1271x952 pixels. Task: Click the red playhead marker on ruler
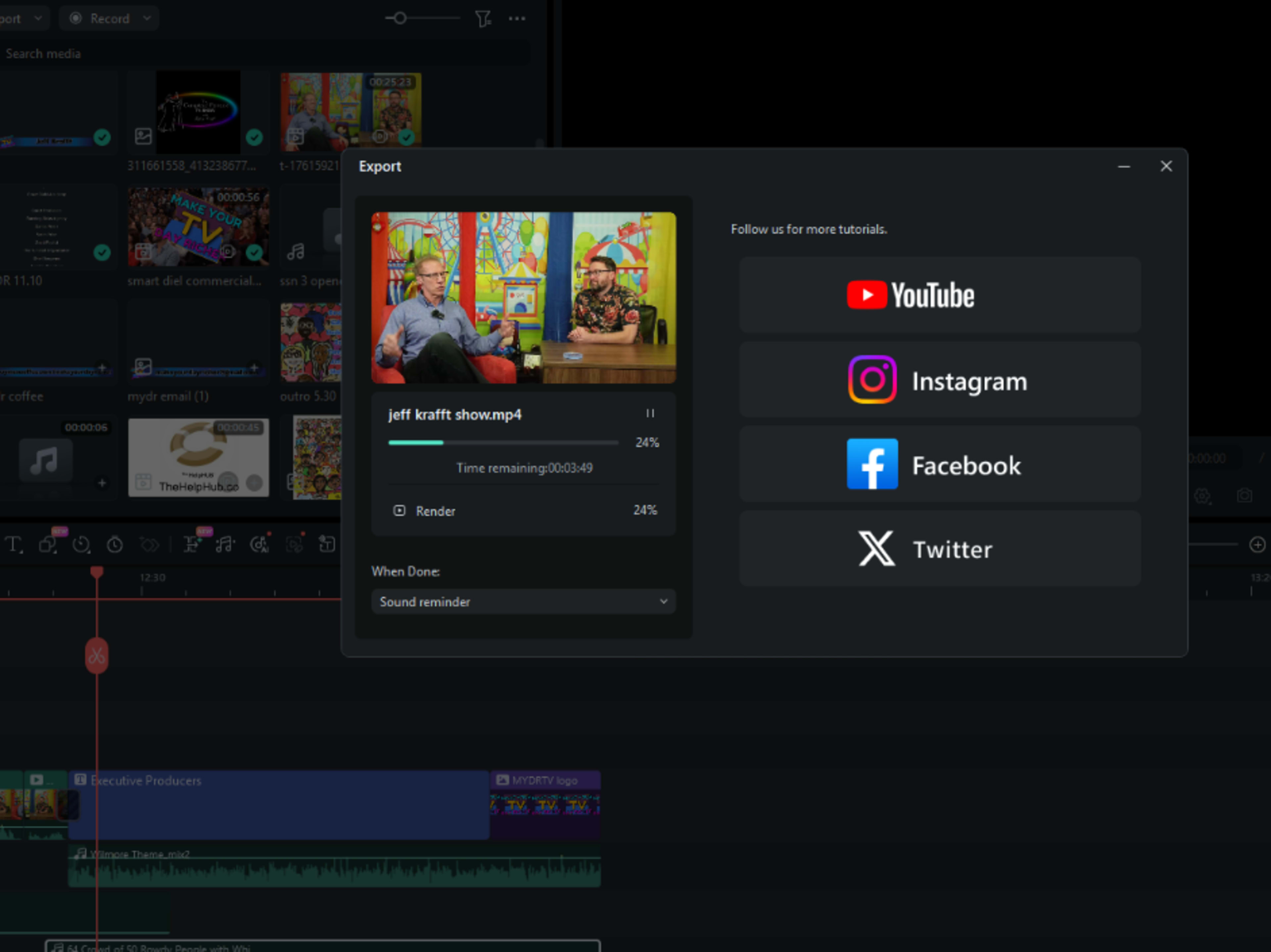[x=97, y=572]
